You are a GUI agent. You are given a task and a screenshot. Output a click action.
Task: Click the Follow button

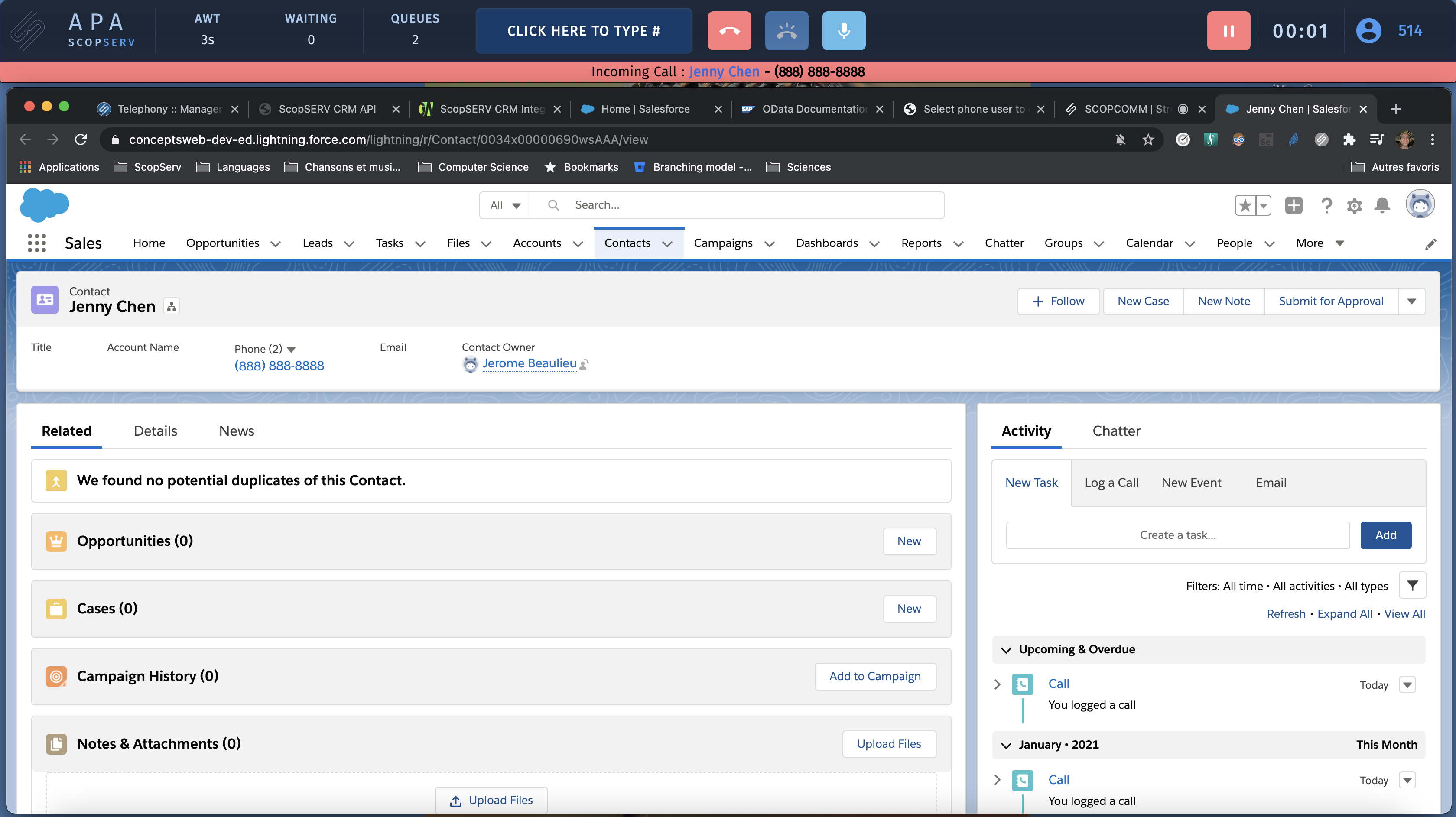tap(1058, 301)
